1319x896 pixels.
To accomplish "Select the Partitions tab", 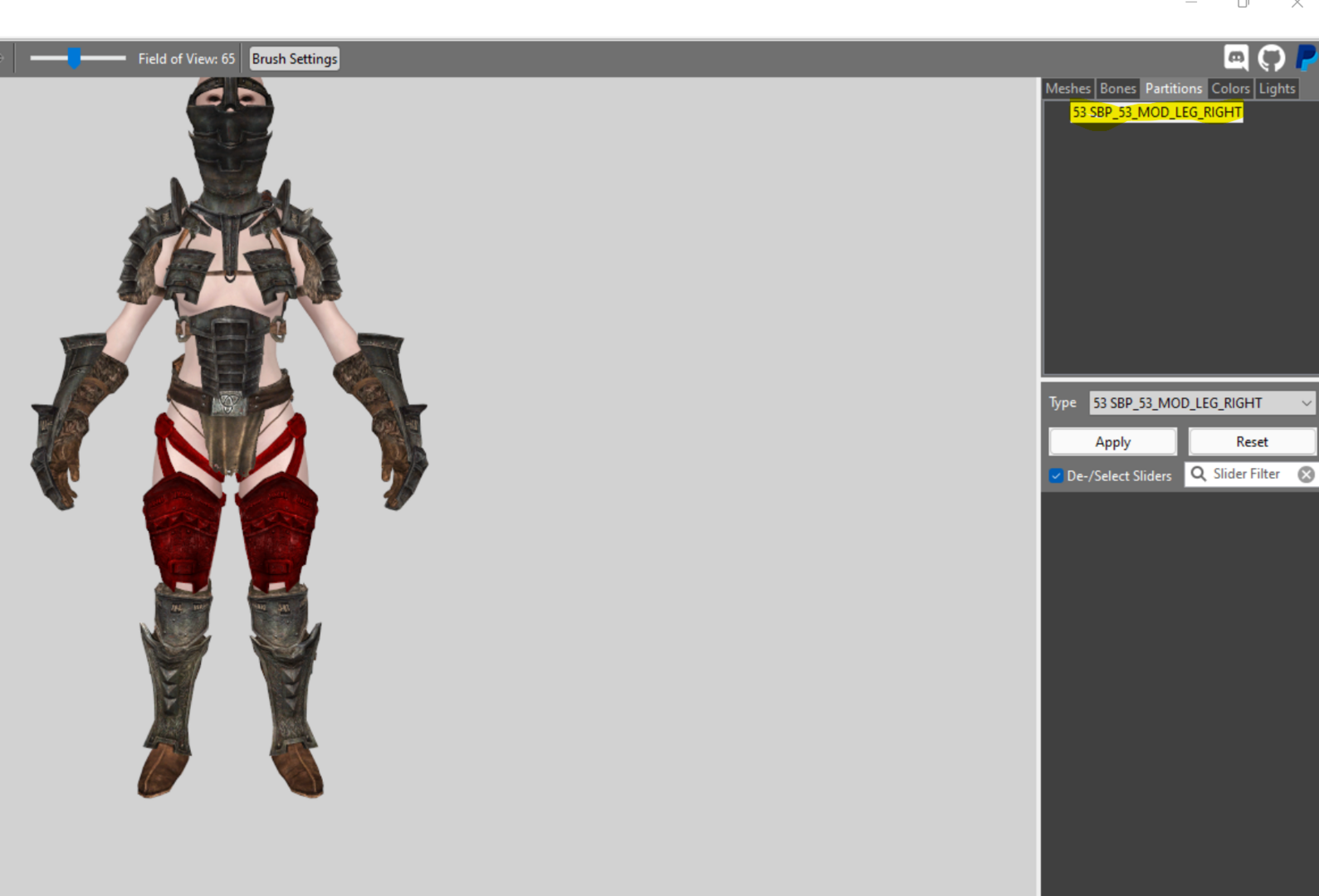I will (1173, 89).
